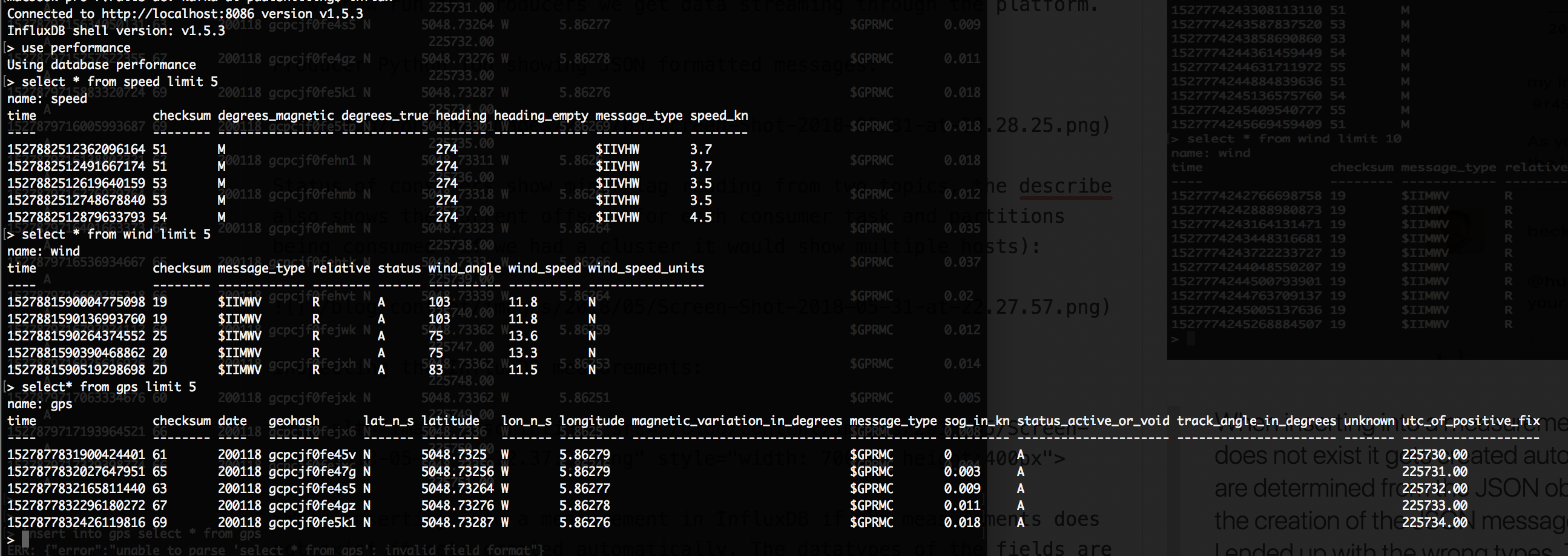Click wind timestamp 1527881590519298698
Image resolution: width=1568 pixels, height=556 pixels.
click(76, 370)
